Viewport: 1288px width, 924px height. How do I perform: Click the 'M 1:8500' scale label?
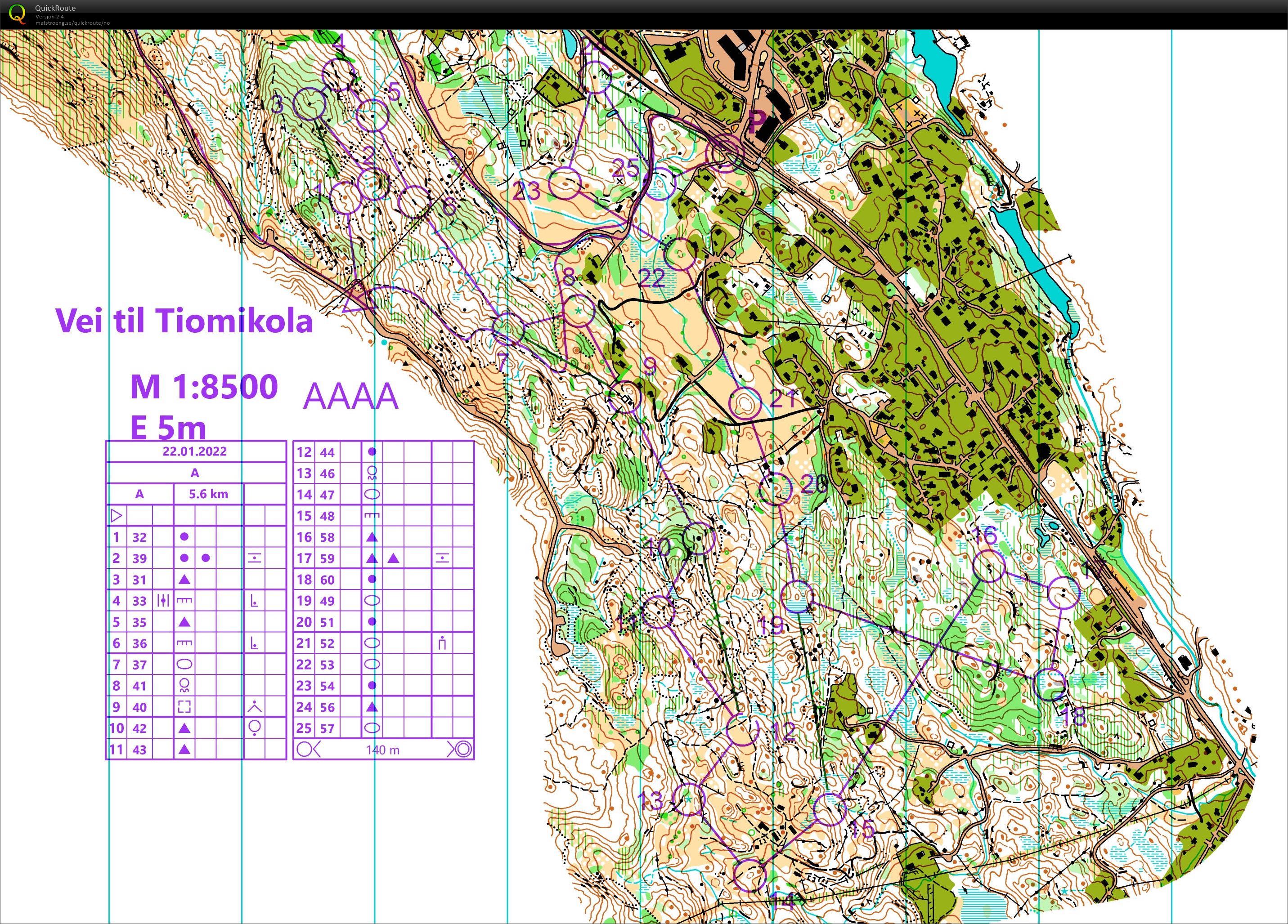[x=204, y=387]
